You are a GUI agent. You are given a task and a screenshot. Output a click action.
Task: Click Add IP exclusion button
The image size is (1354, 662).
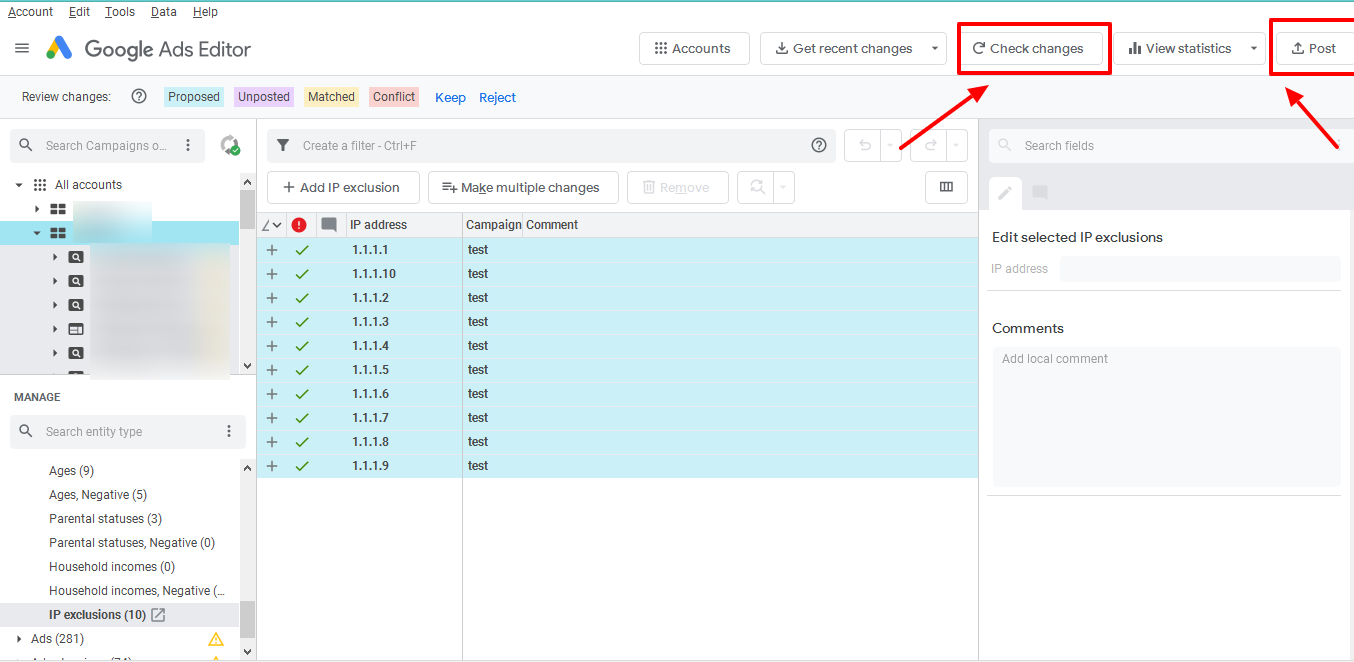click(x=341, y=187)
